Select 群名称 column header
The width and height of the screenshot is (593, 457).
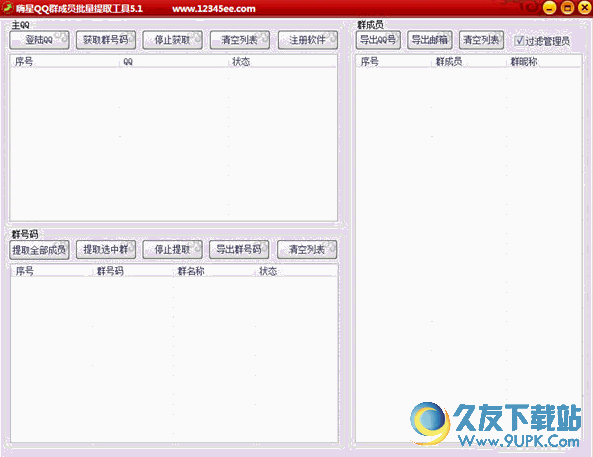click(214, 271)
